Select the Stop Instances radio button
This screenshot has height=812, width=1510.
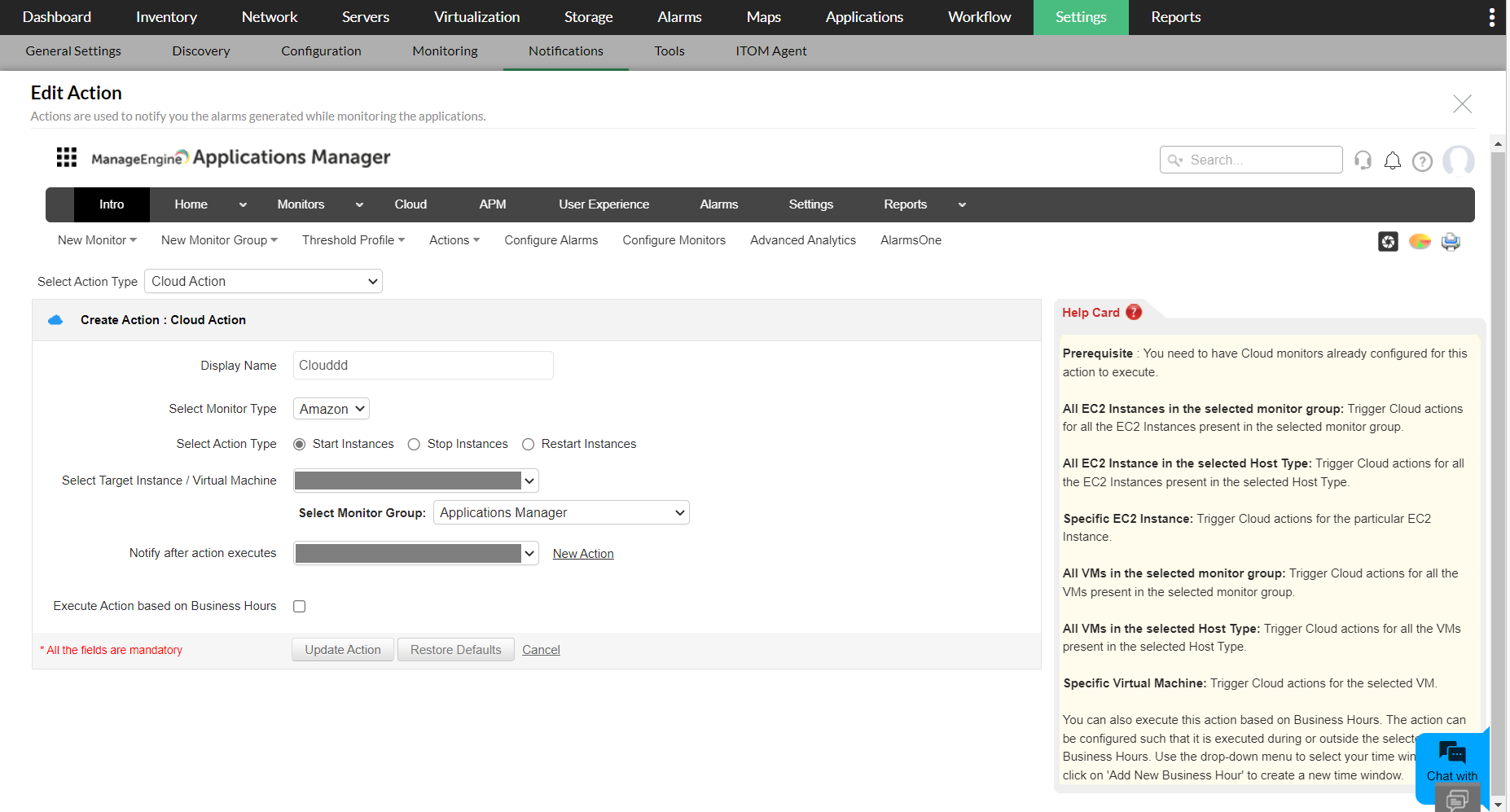coord(414,444)
